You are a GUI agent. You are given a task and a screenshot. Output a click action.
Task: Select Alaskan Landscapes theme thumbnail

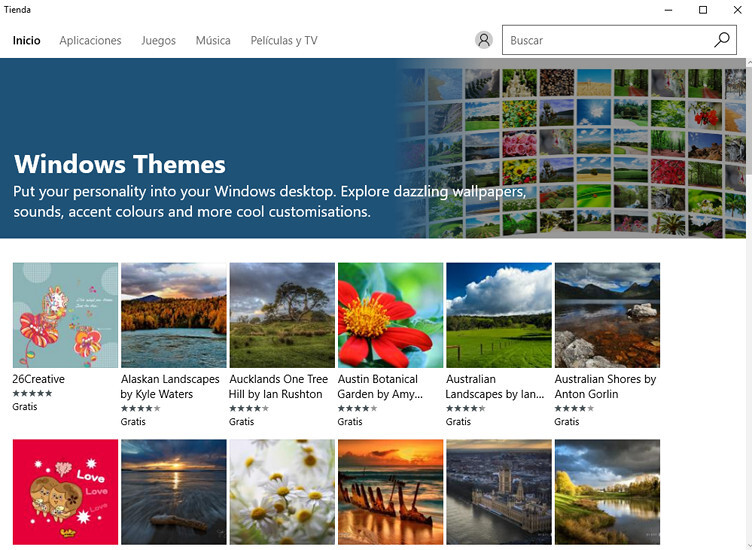(x=173, y=315)
